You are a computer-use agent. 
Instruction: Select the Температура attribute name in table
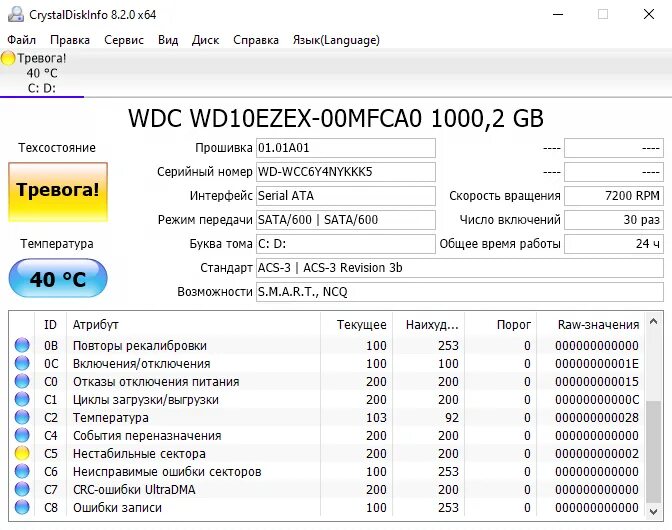111,417
